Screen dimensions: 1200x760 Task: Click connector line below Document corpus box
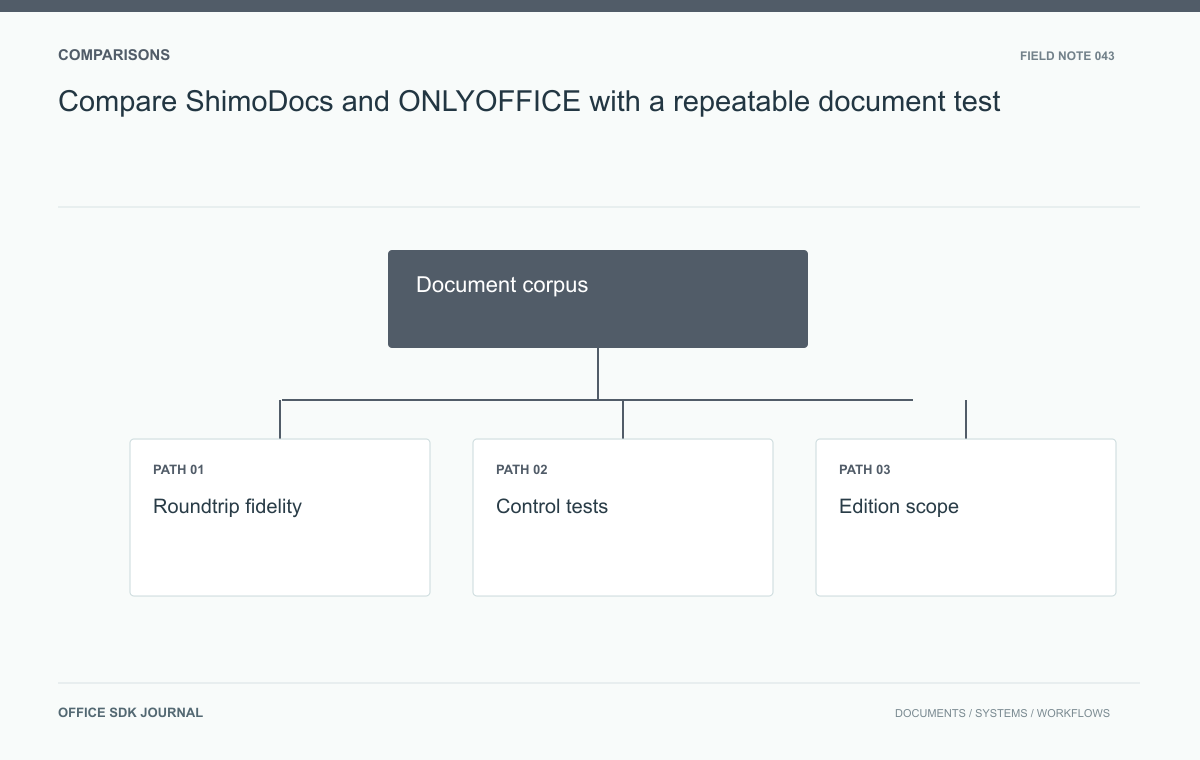point(598,374)
